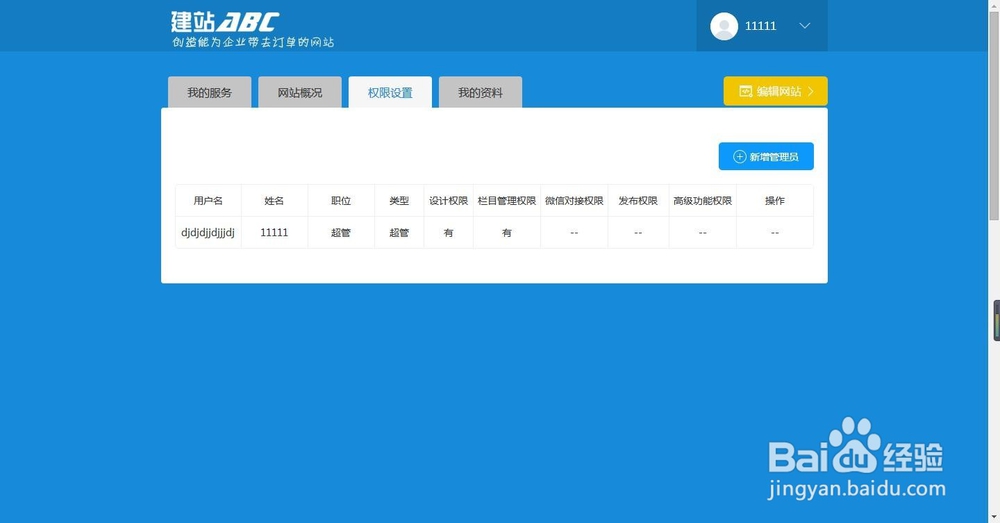
Task: Click the 操作 column header
Action: 775,200
